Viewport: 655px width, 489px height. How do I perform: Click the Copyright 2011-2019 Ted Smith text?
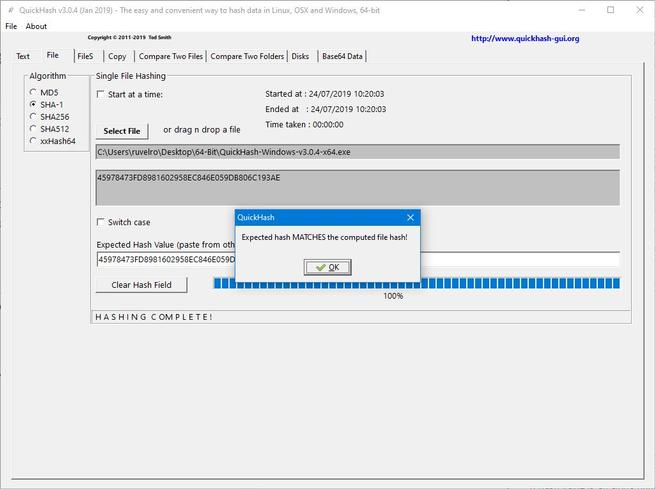129,37
